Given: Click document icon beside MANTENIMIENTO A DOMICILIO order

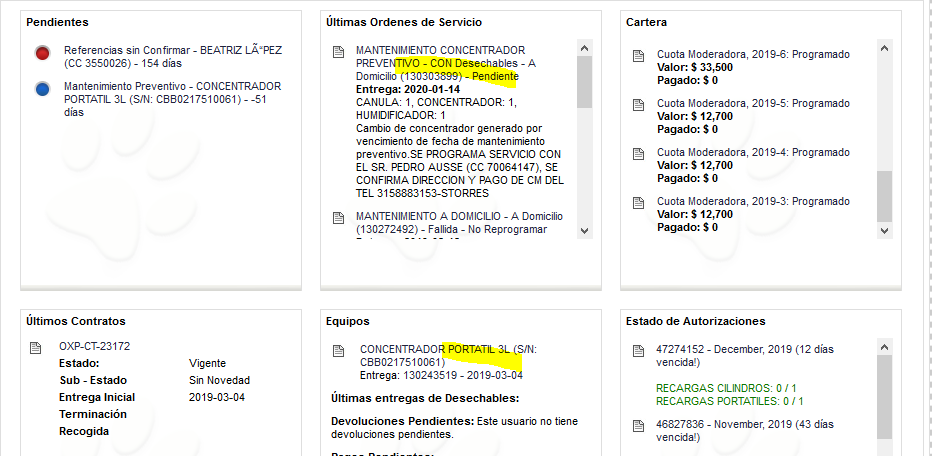Looking at the screenshot, I should (338, 218).
